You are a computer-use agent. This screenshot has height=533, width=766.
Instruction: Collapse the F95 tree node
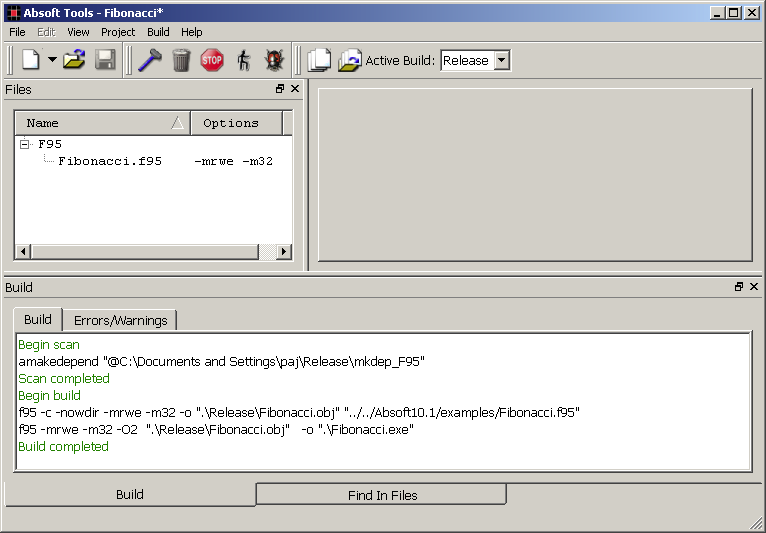point(24,144)
